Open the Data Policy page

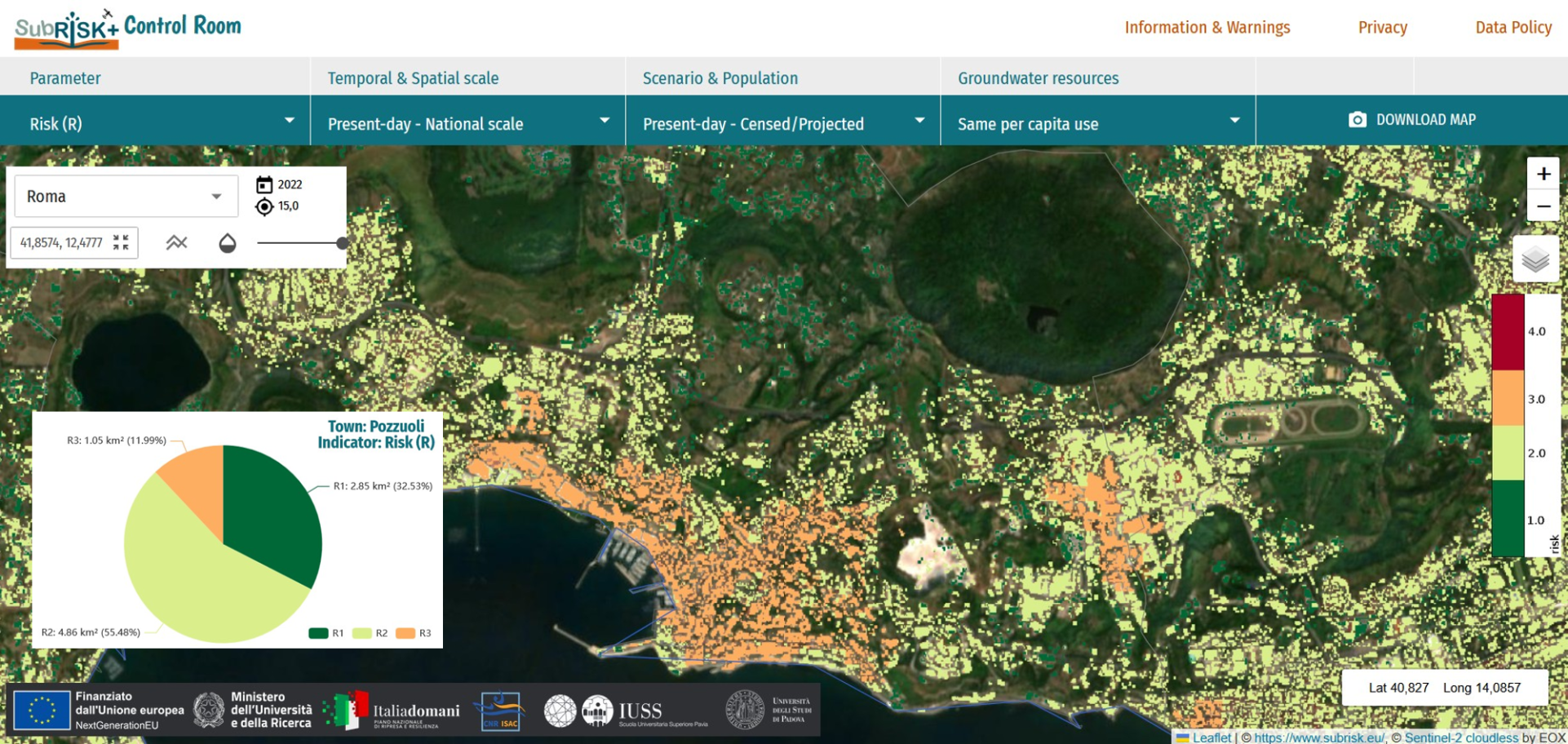coord(1513,28)
